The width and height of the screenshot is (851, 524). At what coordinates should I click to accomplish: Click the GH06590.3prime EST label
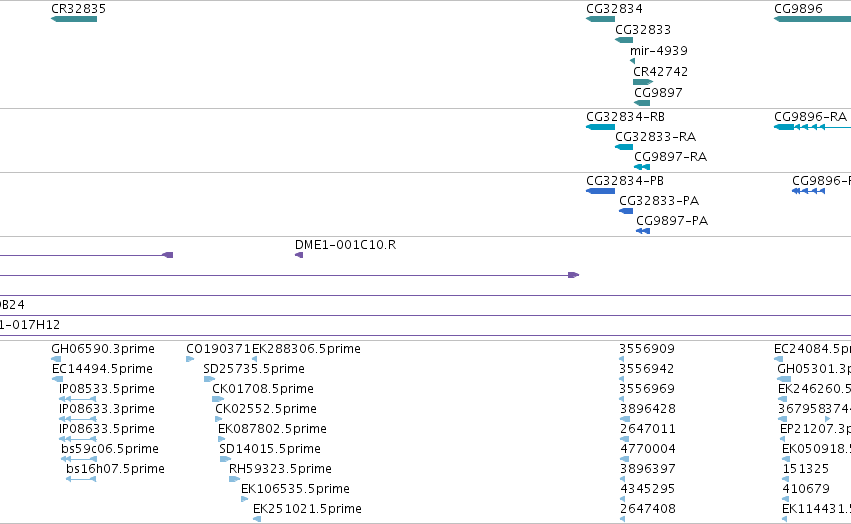click(x=103, y=349)
